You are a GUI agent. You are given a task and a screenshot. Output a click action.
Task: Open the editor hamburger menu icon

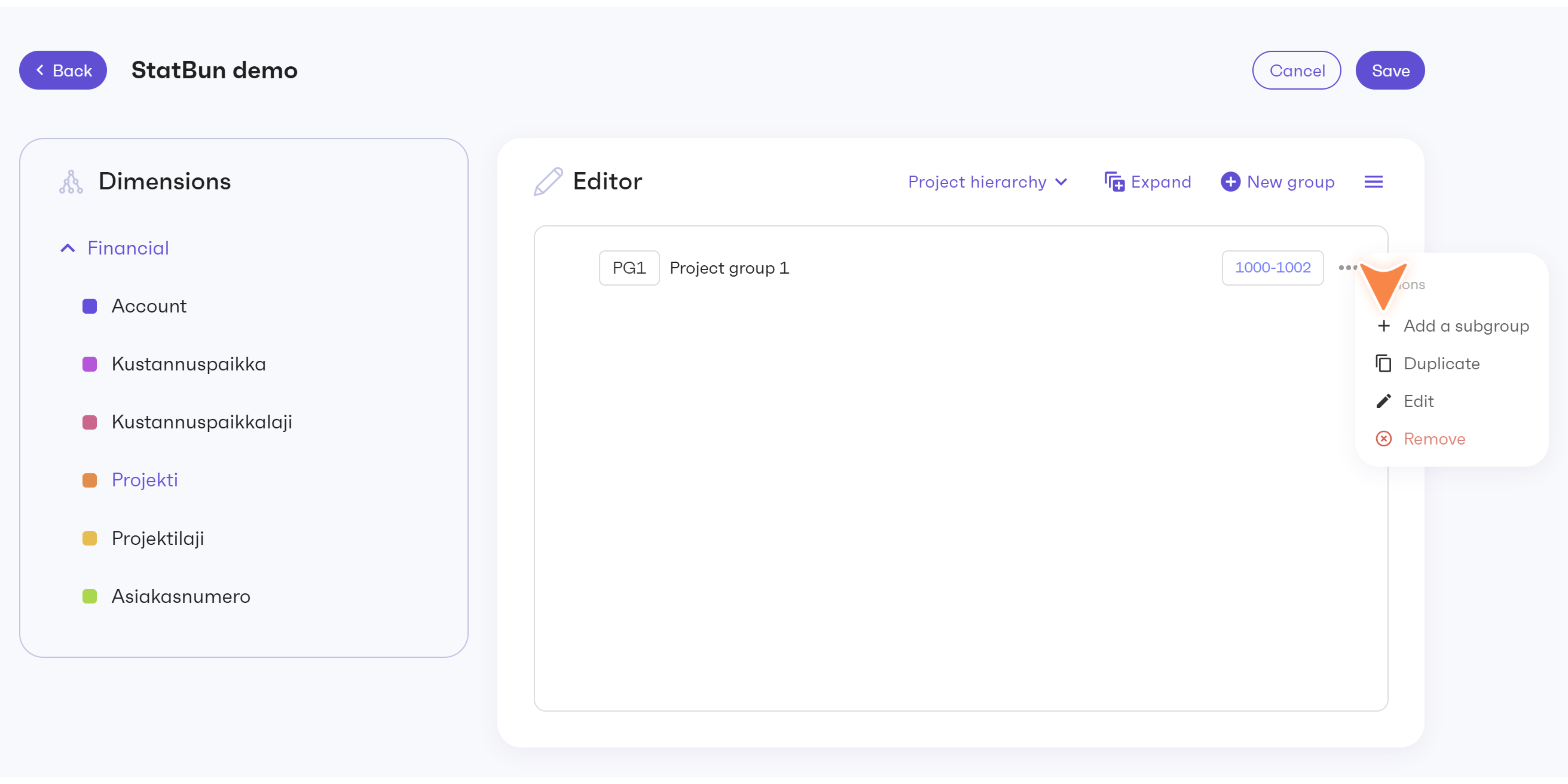tap(1373, 182)
